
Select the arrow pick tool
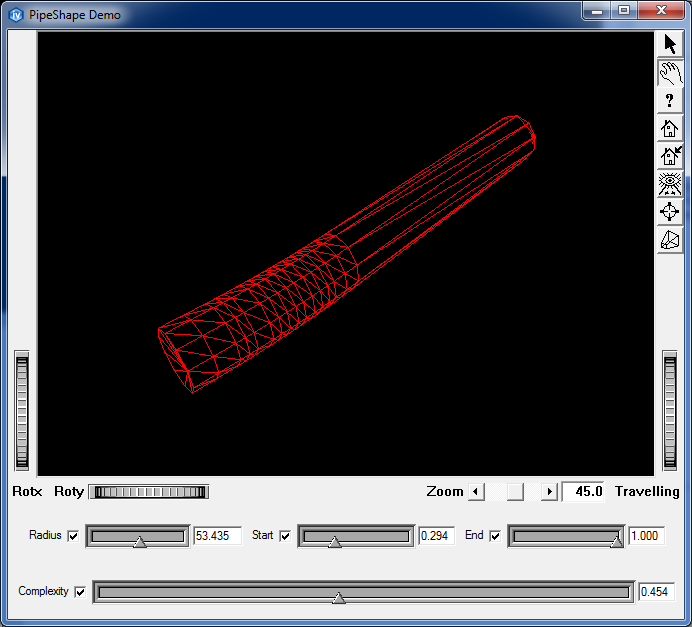670,44
